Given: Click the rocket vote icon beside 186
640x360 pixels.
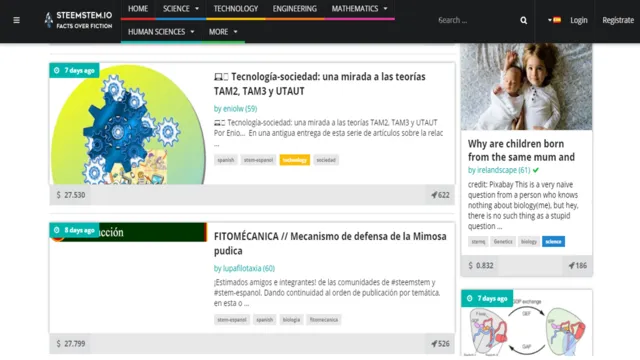Looking at the screenshot, I should [571, 266].
